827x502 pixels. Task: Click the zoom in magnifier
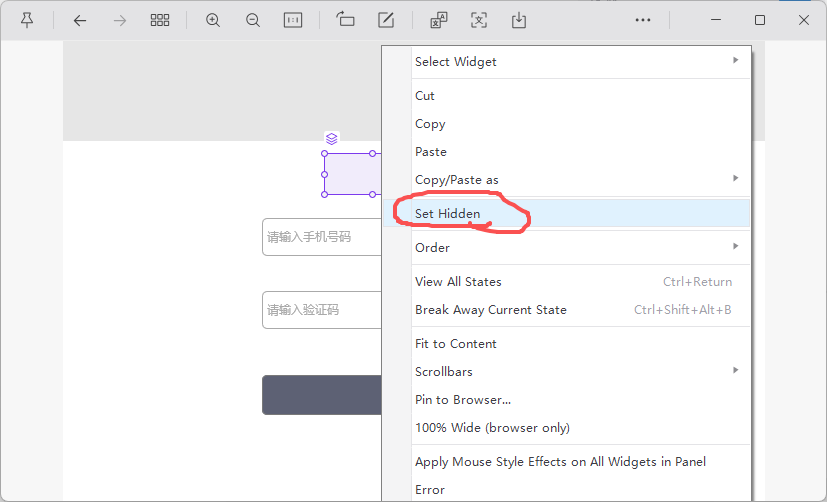[213, 20]
